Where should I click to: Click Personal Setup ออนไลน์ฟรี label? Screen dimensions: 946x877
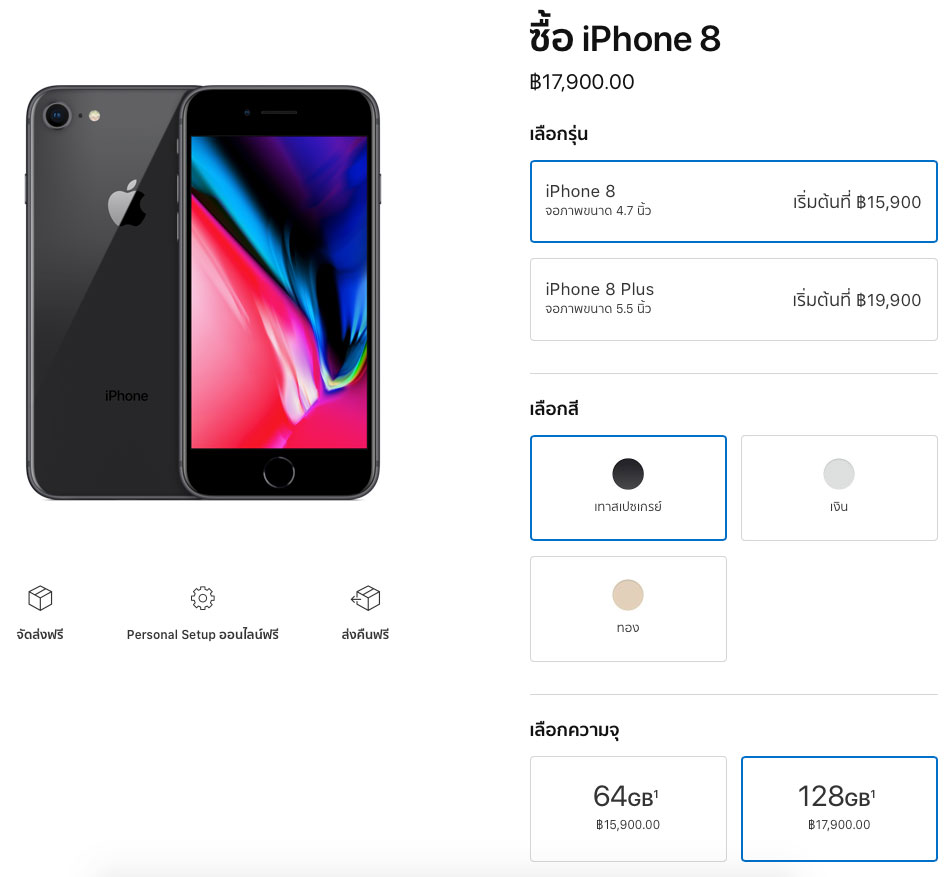click(x=203, y=635)
